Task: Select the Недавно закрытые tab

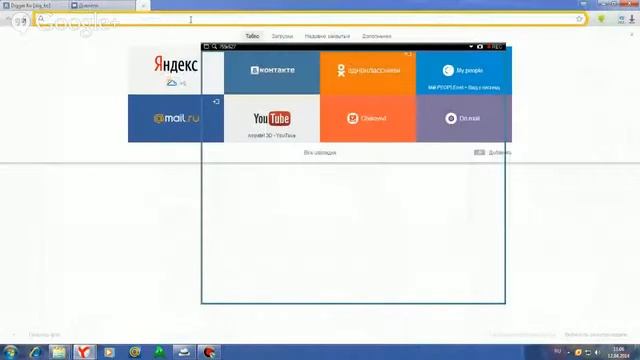Action: [x=327, y=36]
